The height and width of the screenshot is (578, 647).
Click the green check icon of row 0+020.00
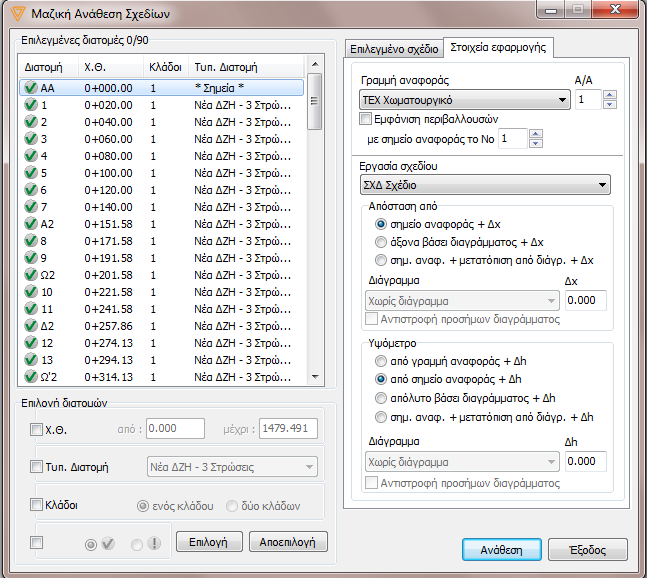[31, 105]
